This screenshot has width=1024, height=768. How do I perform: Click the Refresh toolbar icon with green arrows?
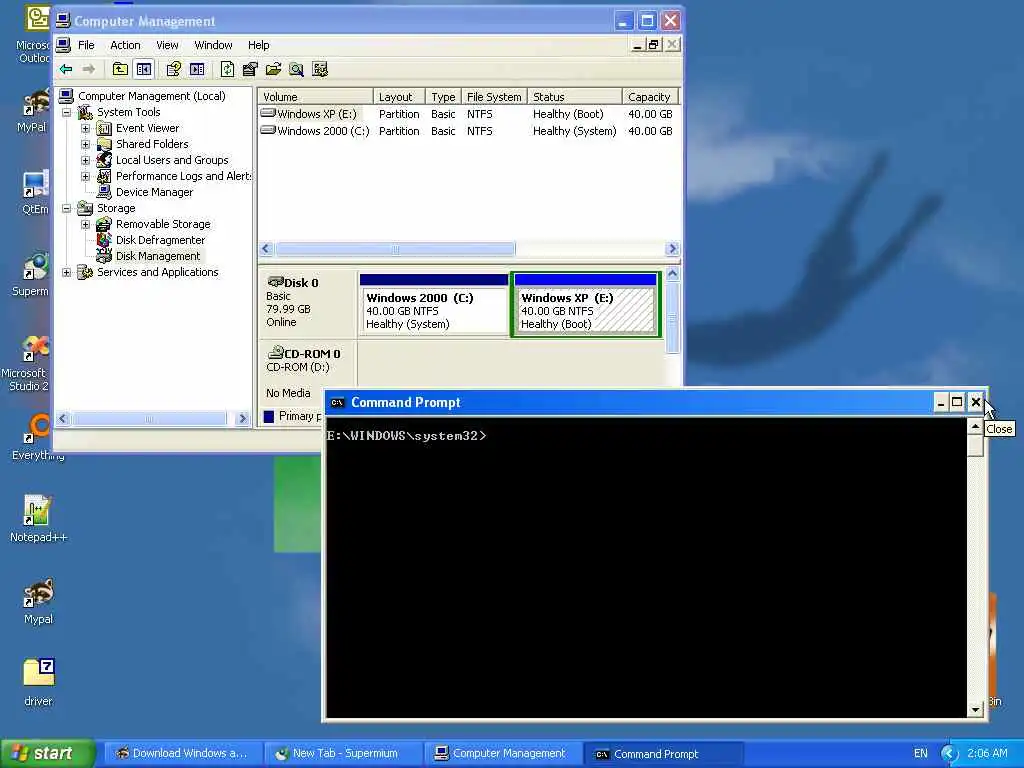click(227, 69)
